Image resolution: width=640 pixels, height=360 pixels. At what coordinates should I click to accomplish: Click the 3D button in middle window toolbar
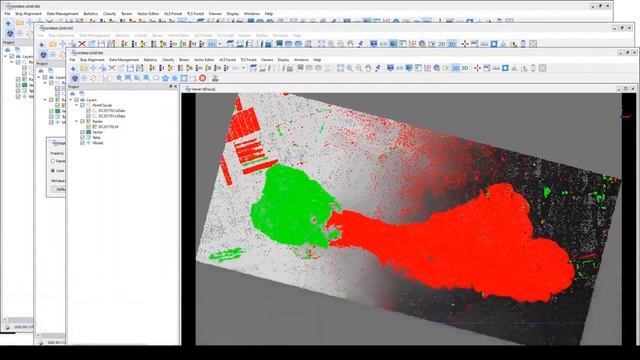coord(452,44)
